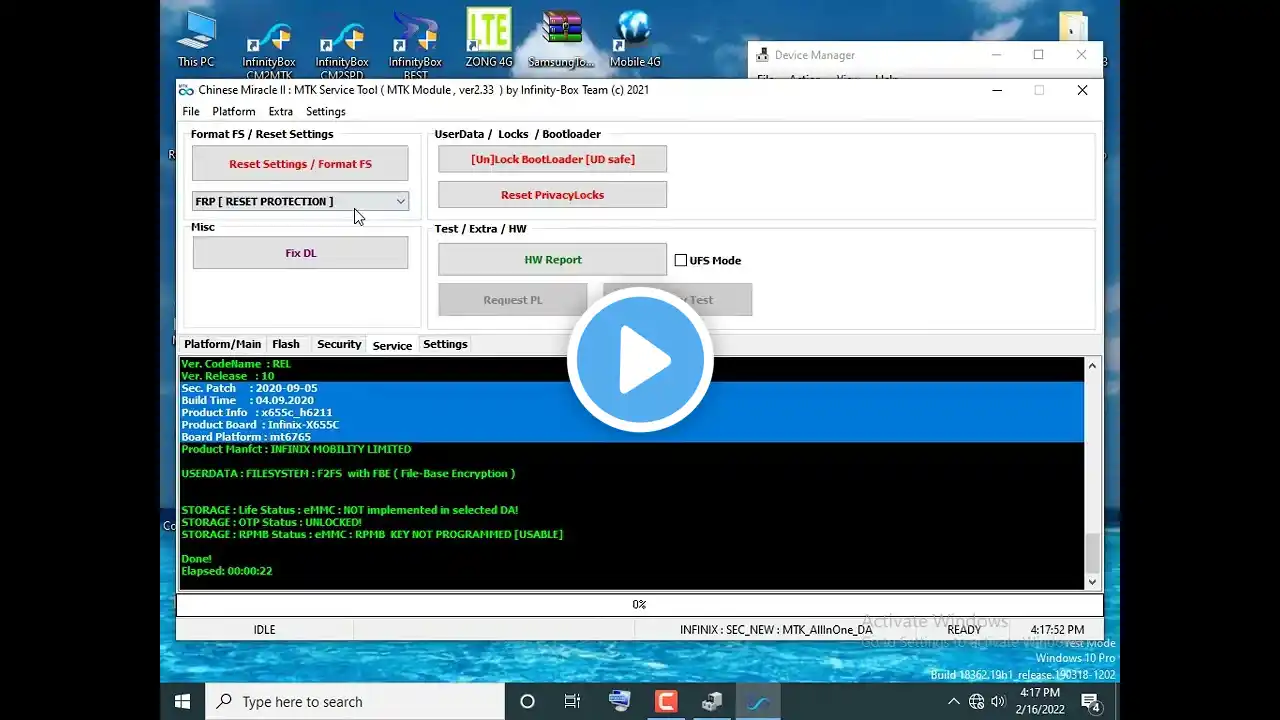
Task: Open volume speaker icon in tray
Action: 998,702
